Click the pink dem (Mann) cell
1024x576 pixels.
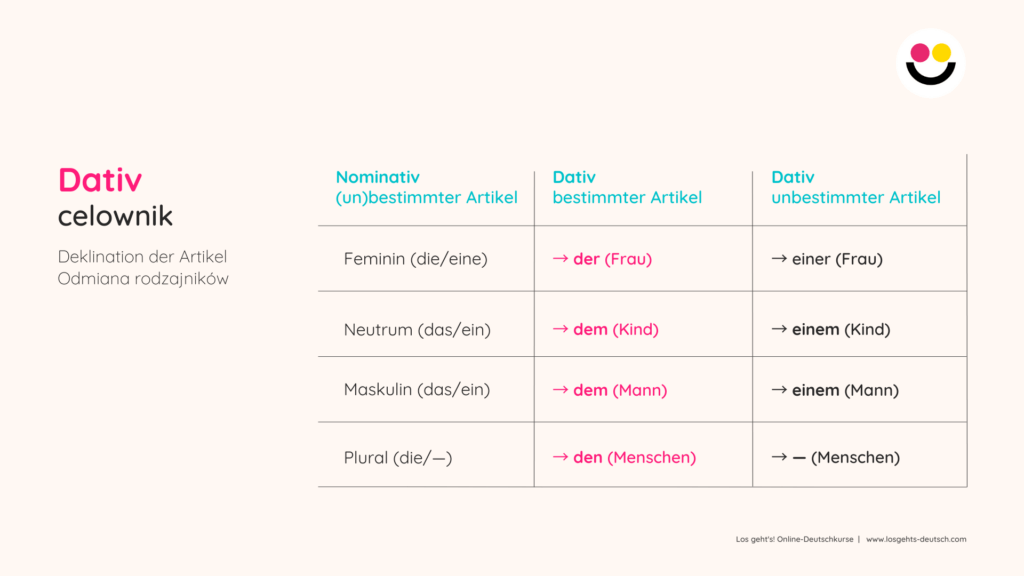[610, 390]
